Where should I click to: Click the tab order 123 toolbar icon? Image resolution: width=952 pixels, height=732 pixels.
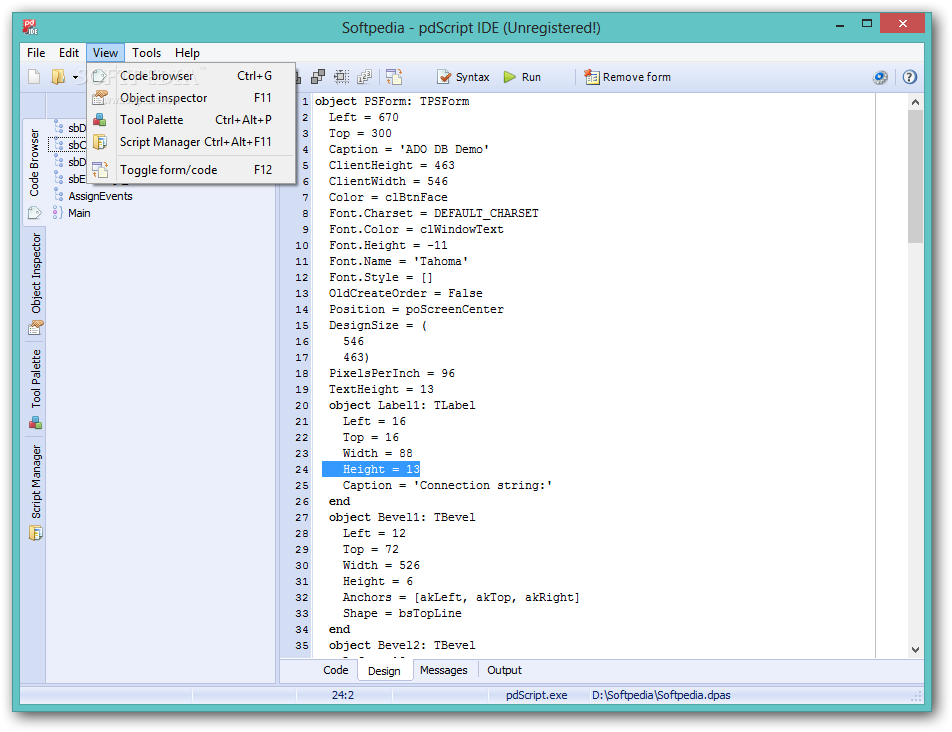[x=364, y=76]
